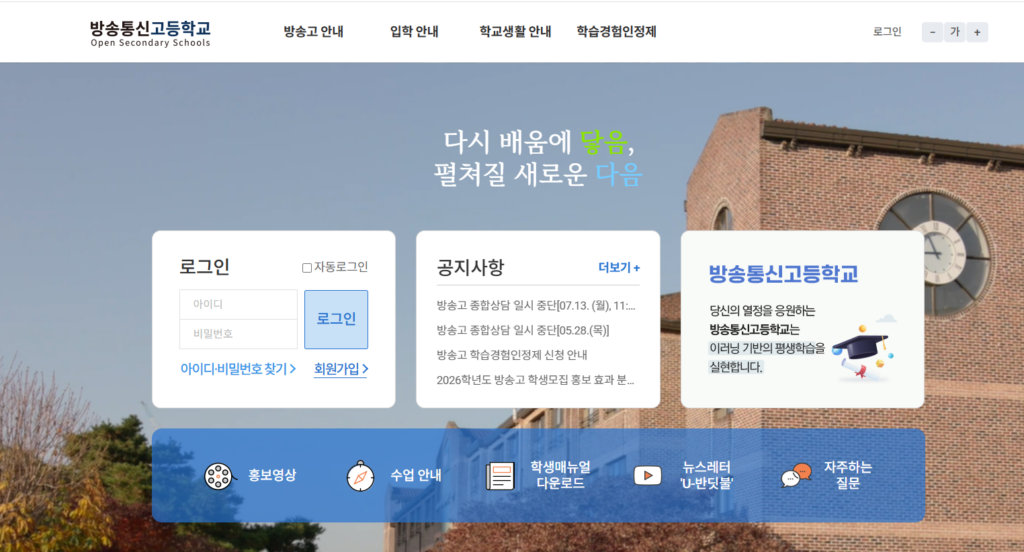
Task: Click the newsletter play video icon
Action: [648, 476]
